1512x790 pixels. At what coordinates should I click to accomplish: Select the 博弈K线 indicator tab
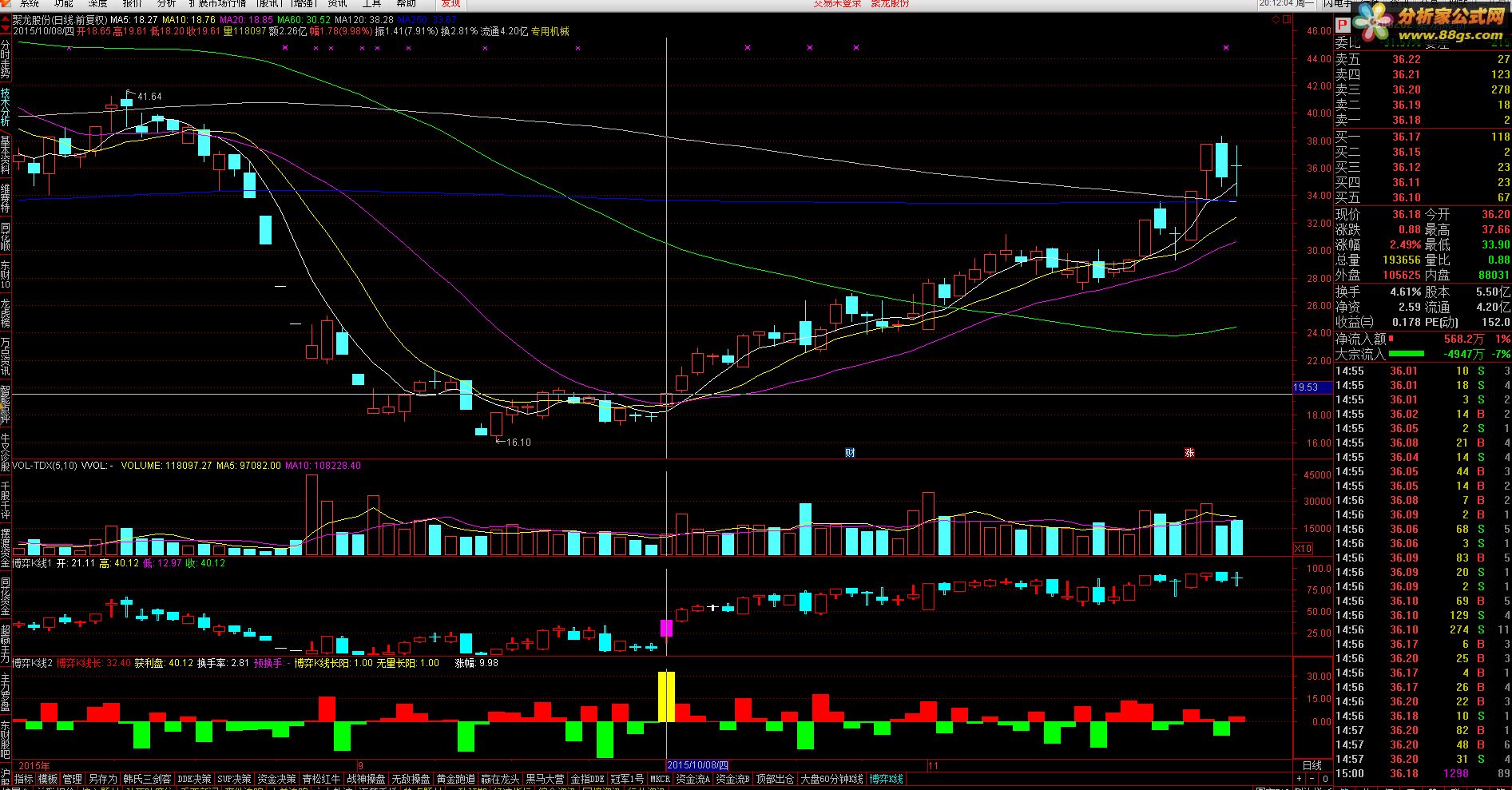pyautogui.click(x=886, y=779)
